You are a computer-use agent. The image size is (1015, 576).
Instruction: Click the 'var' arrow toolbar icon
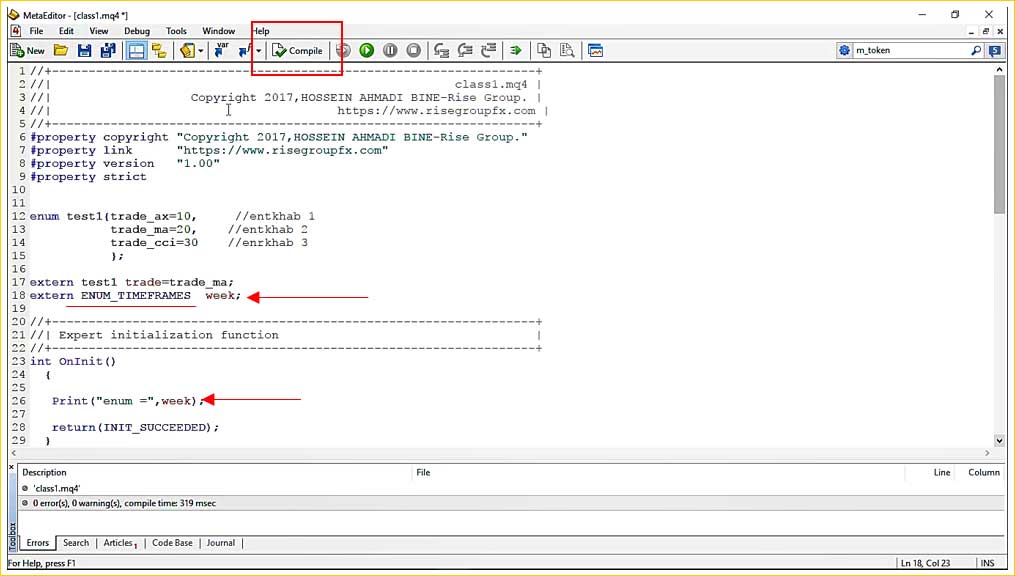(x=221, y=50)
